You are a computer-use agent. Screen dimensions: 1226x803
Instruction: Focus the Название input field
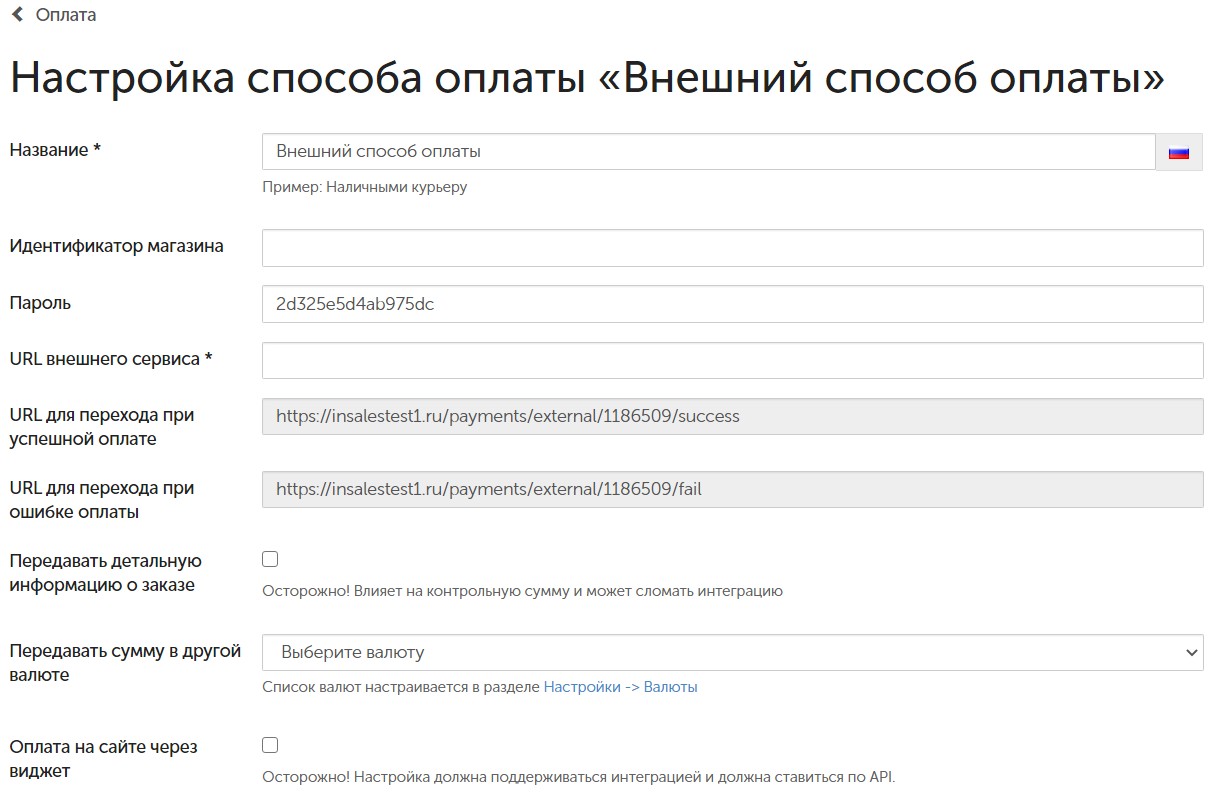click(x=709, y=152)
